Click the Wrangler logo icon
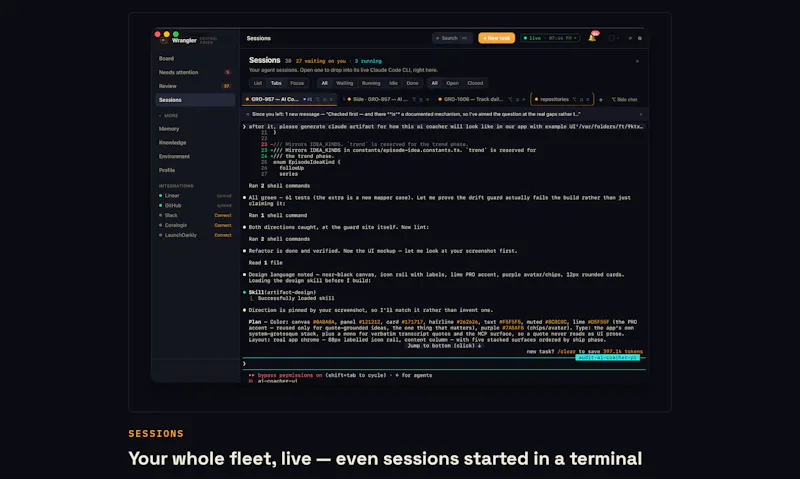The height and width of the screenshot is (479, 800). pos(164,40)
